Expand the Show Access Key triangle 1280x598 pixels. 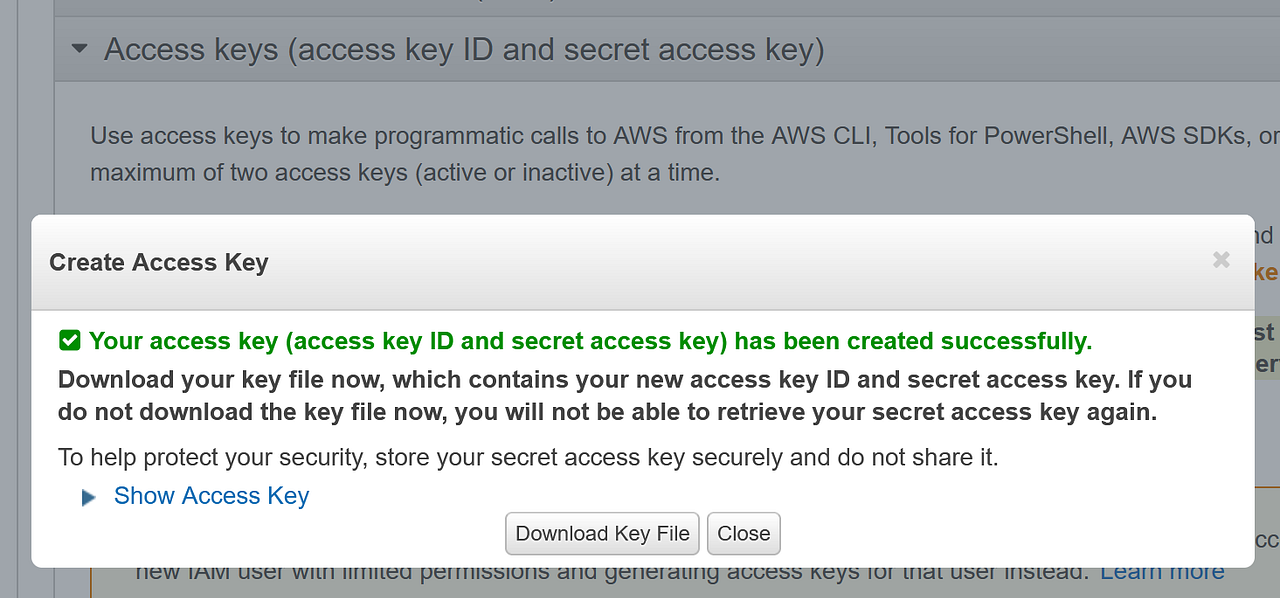tap(89, 497)
